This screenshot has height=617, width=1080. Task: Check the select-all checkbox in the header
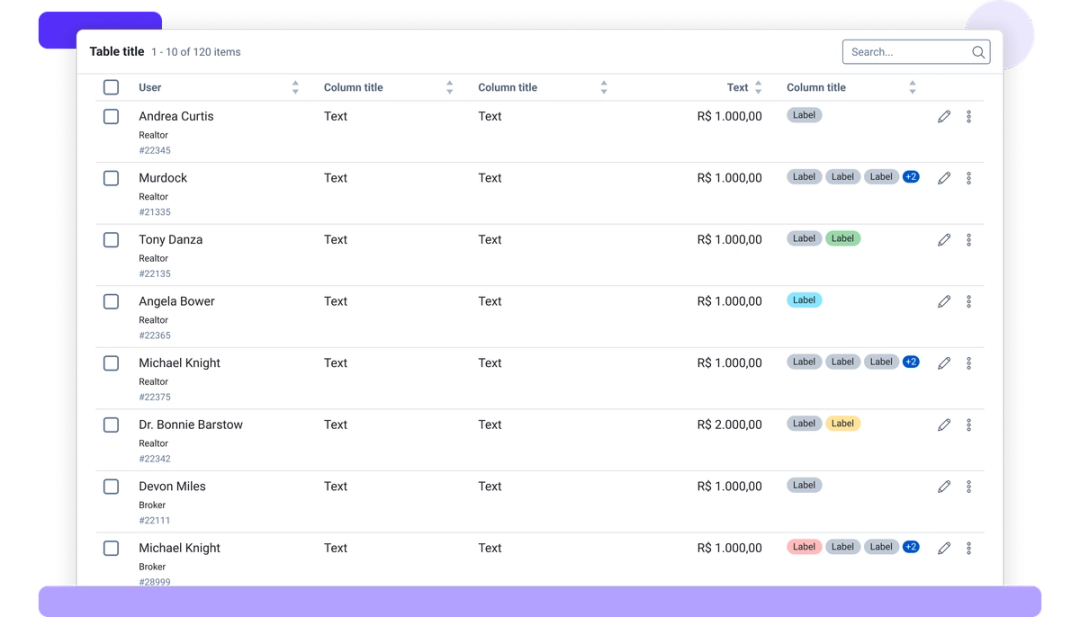point(111,87)
